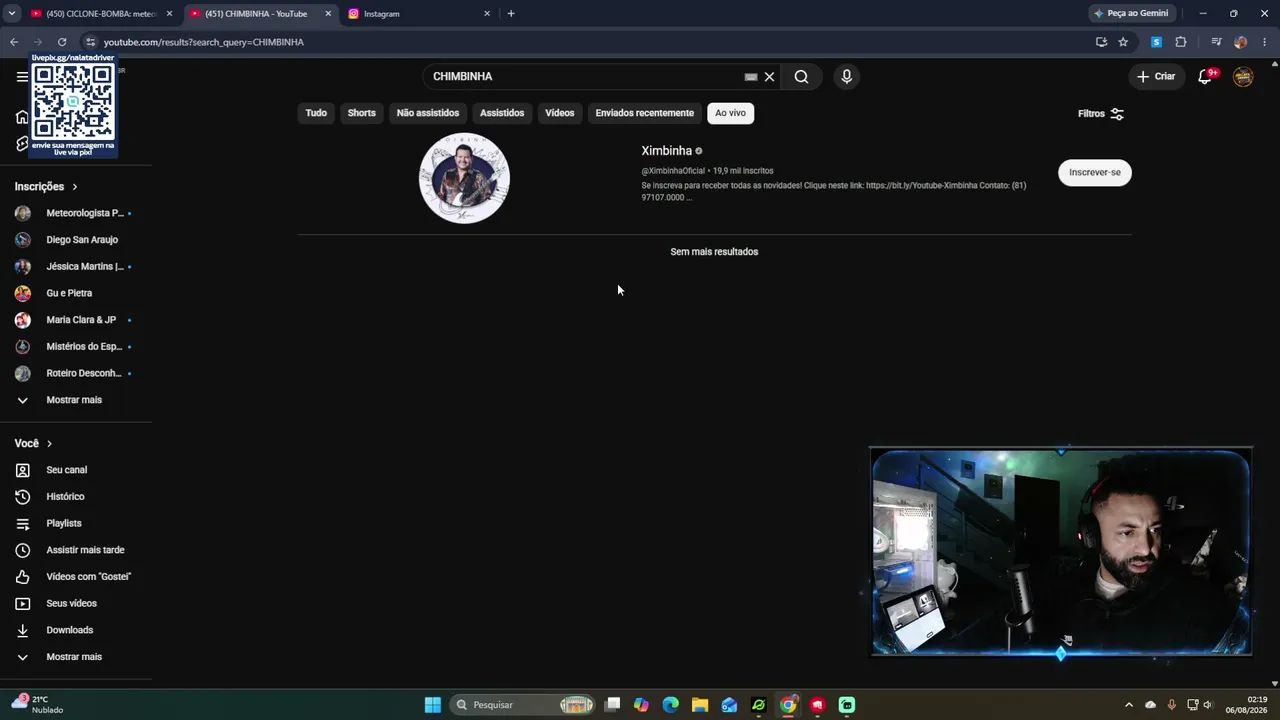The height and width of the screenshot is (720, 1280).
Task: Click the browser address bar URL
Action: pos(204,42)
